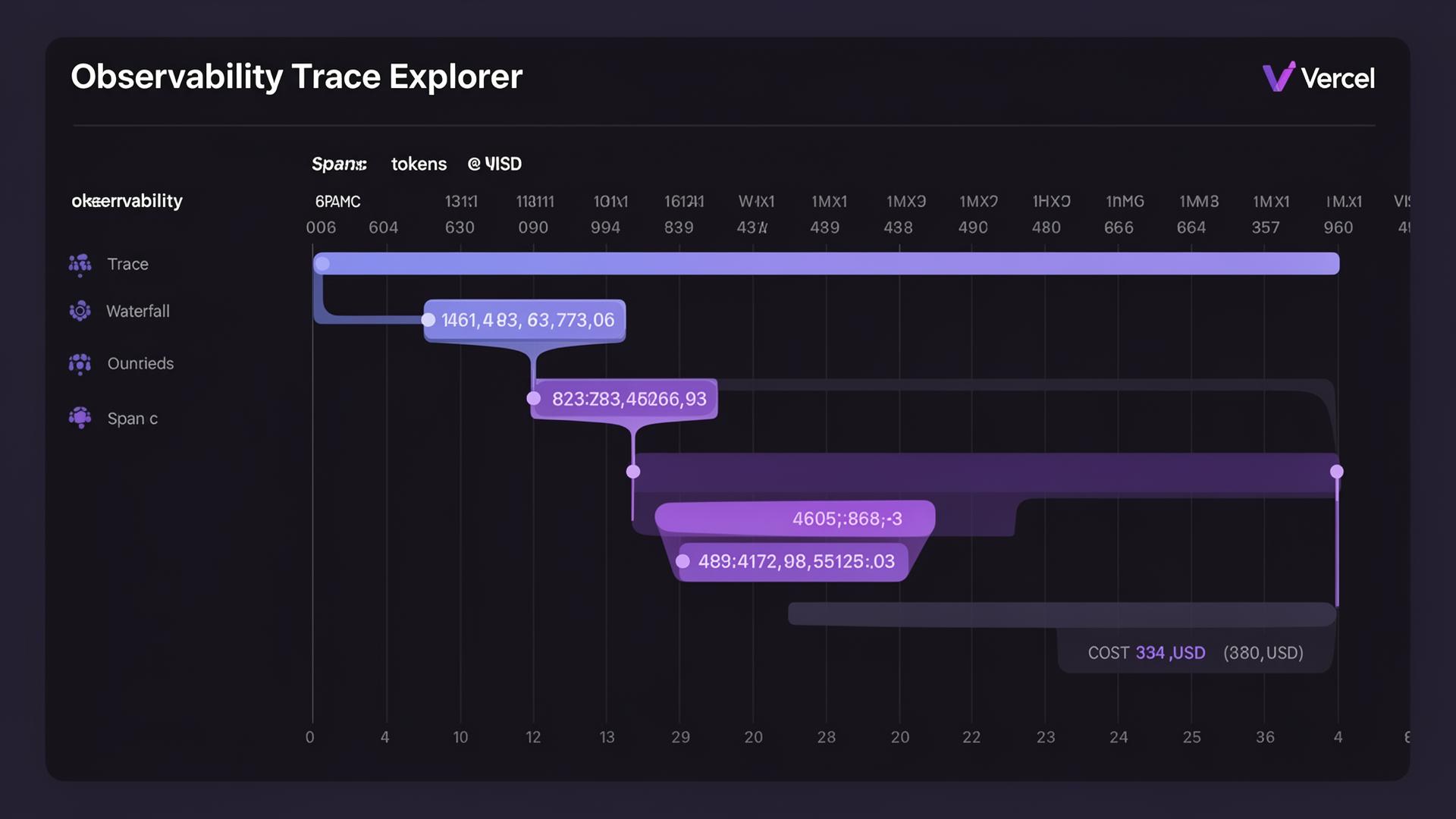Click the Waterfall sidebar icon

point(80,311)
